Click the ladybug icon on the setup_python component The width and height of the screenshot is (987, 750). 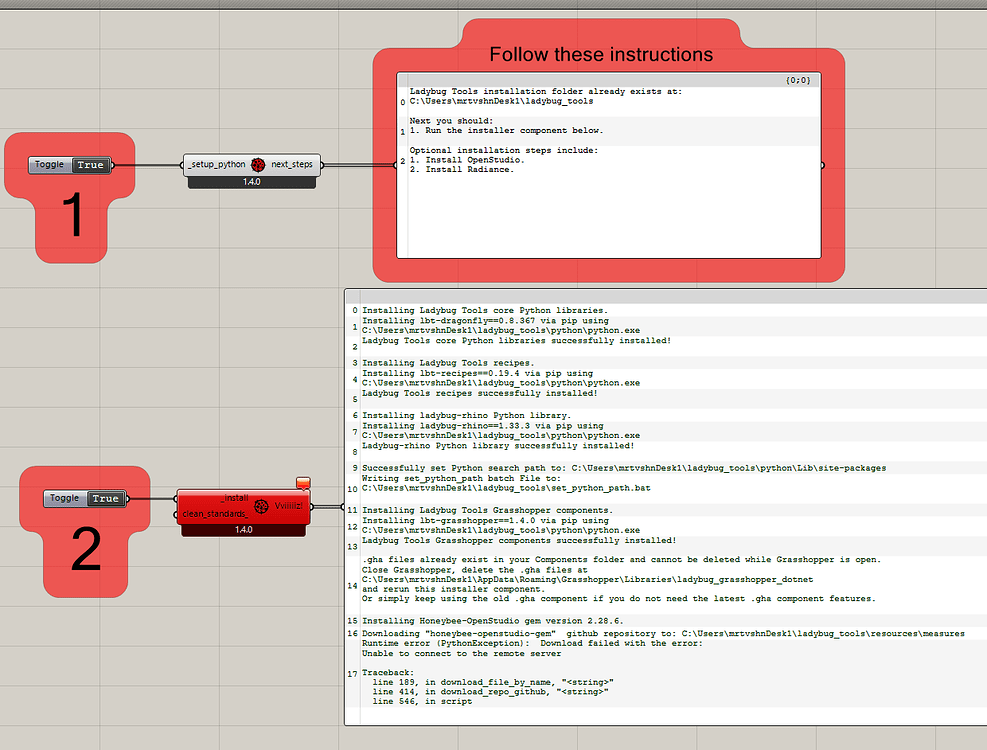258,164
